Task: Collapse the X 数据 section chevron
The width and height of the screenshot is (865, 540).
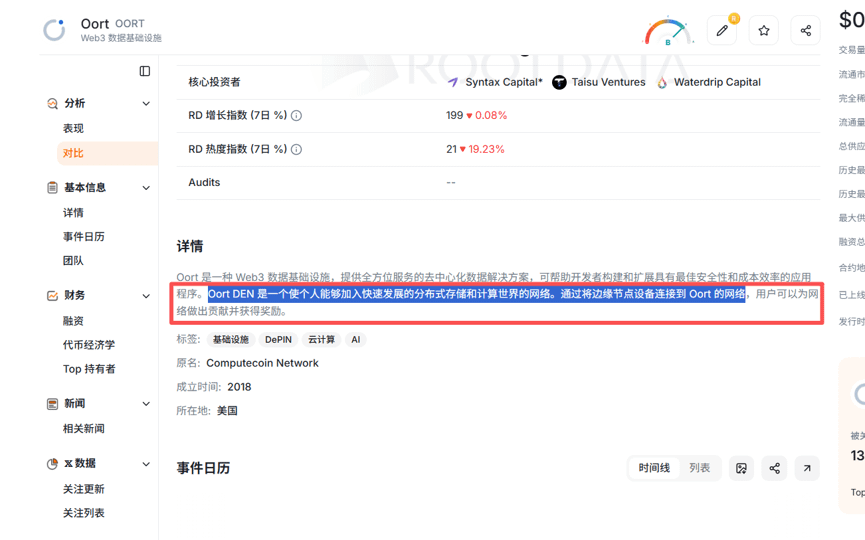Action: point(146,464)
